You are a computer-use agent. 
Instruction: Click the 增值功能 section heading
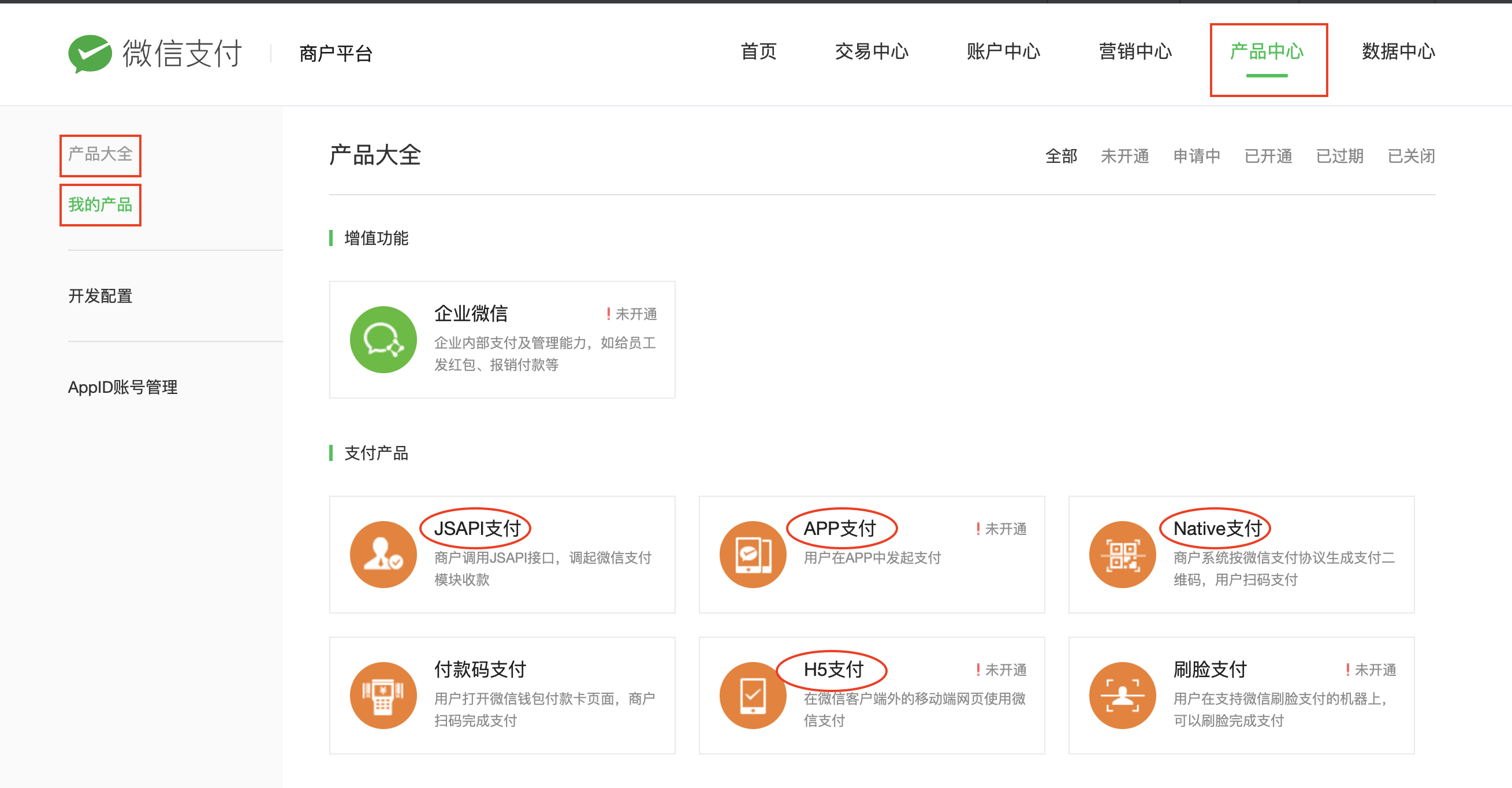click(376, 239)
